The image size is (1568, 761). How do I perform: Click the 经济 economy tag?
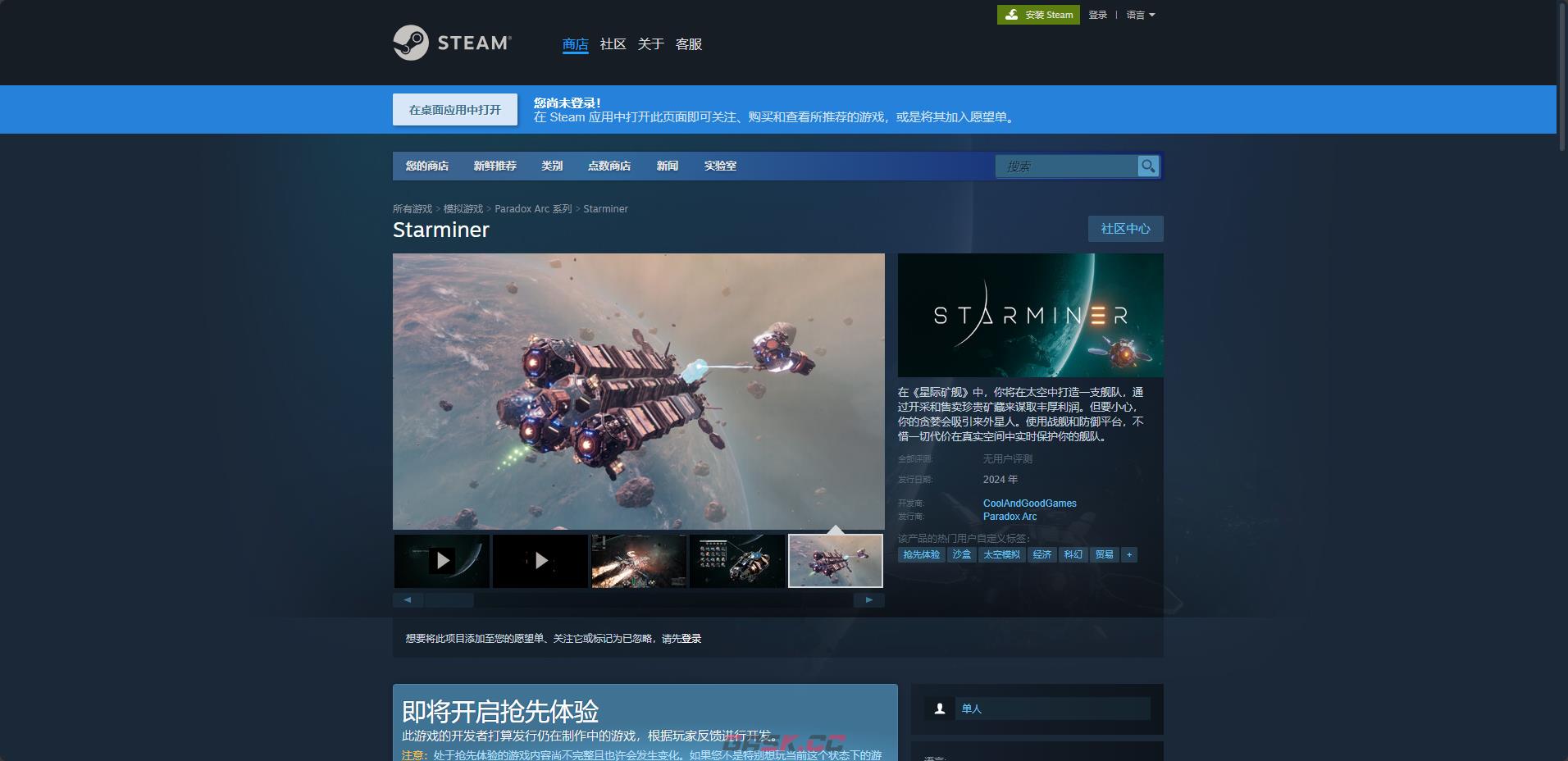(1042, 554)
